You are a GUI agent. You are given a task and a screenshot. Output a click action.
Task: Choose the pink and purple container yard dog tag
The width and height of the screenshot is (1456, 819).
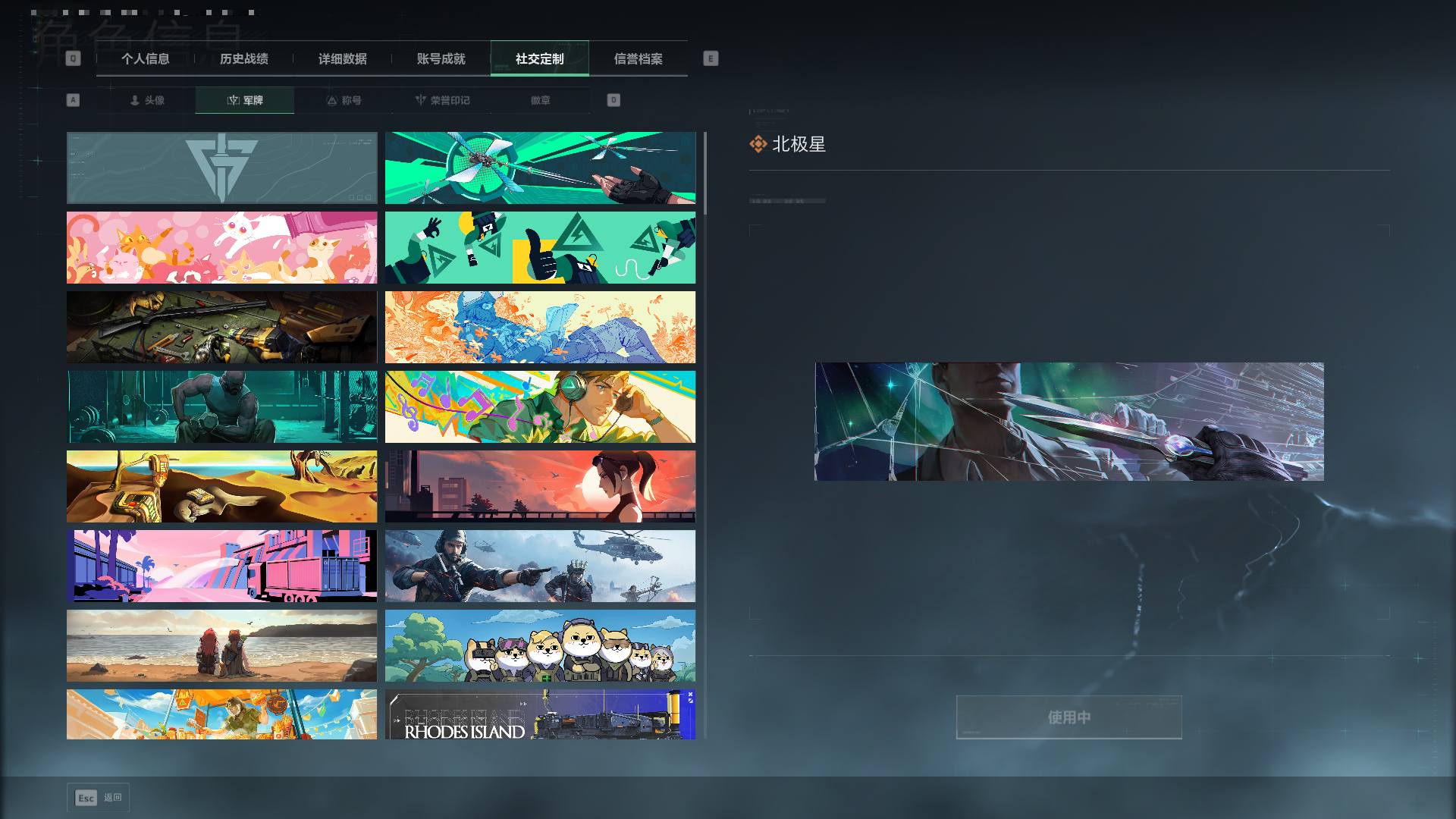[x=221, y=566]
